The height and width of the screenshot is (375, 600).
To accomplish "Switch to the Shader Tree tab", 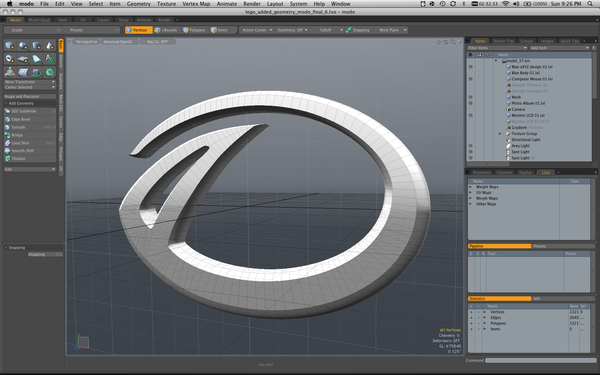I will click(503, 41).
